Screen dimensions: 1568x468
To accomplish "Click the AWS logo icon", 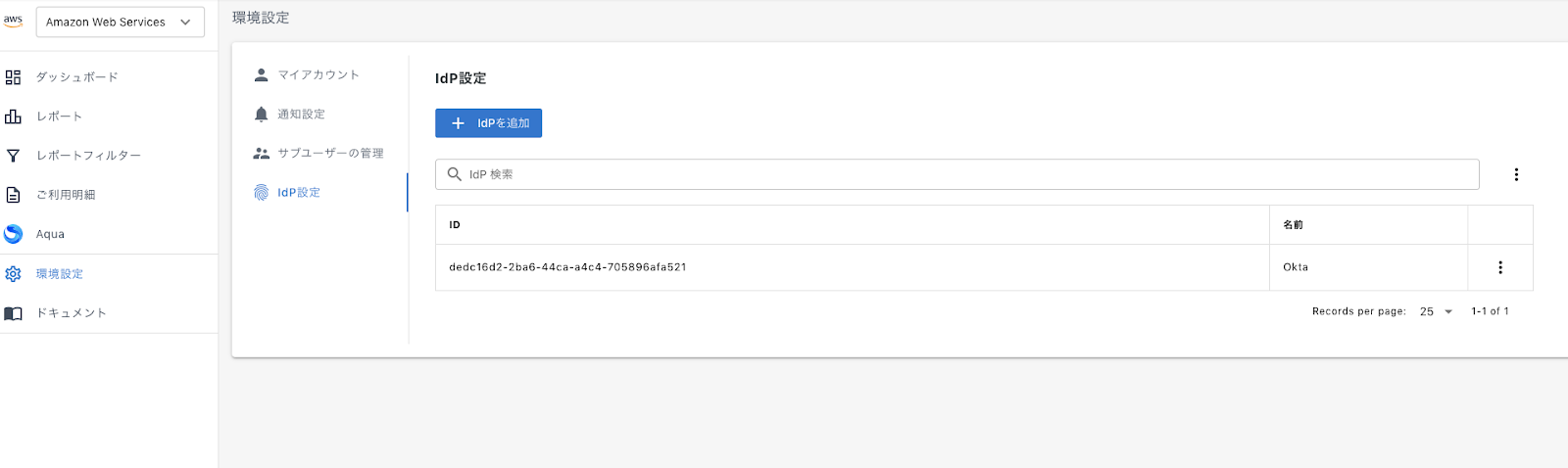I will coord(13,21).
